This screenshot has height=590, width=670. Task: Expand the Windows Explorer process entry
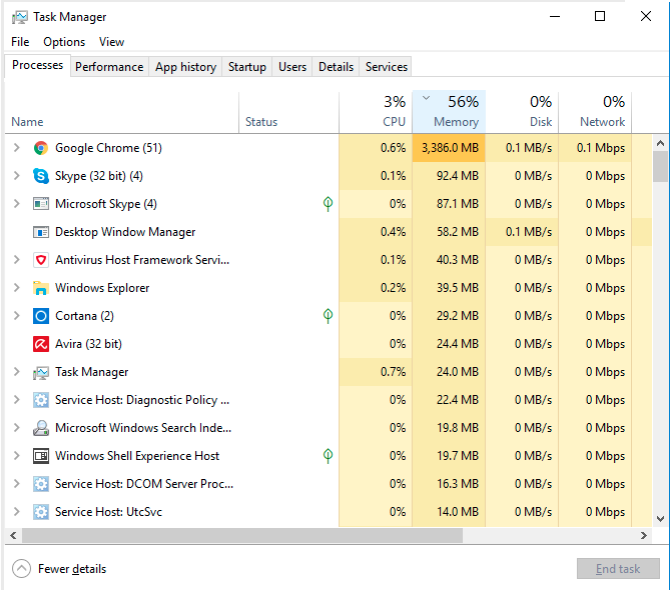[17, 288]
